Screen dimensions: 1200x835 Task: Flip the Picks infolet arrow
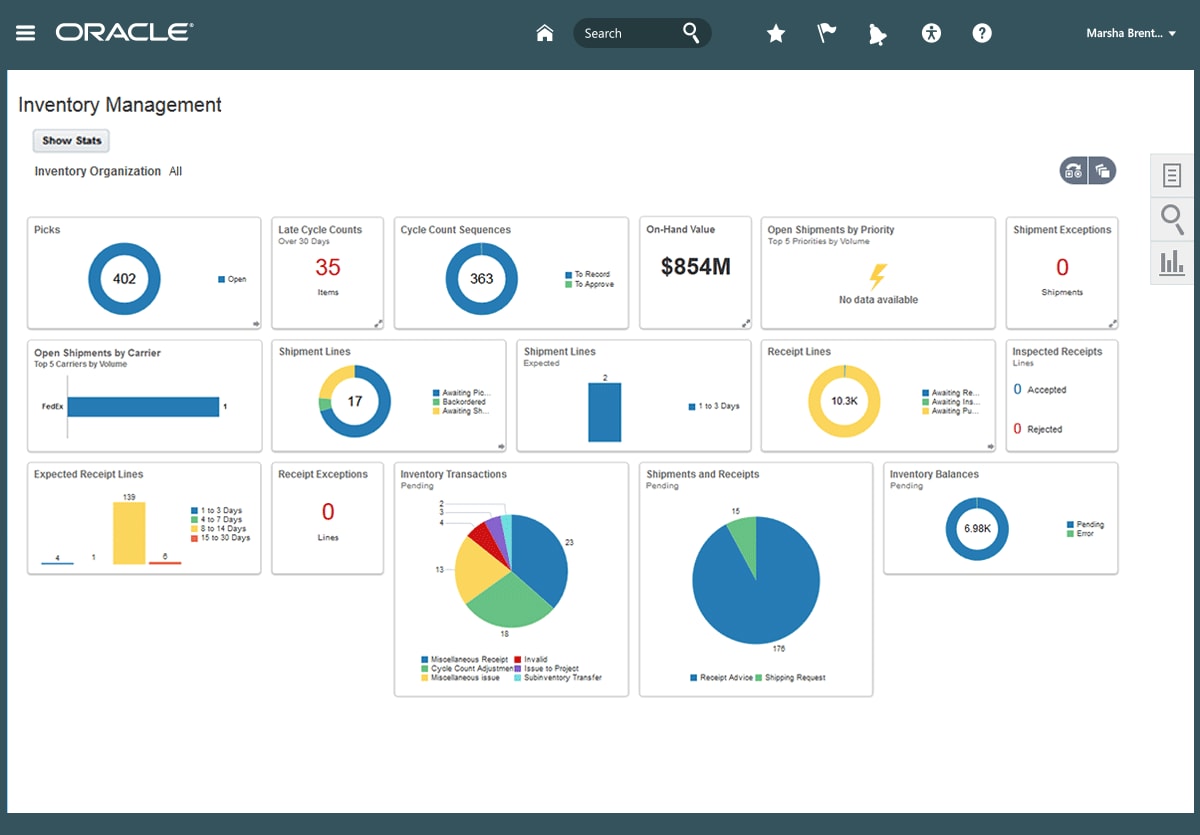[x=256, y=323]
